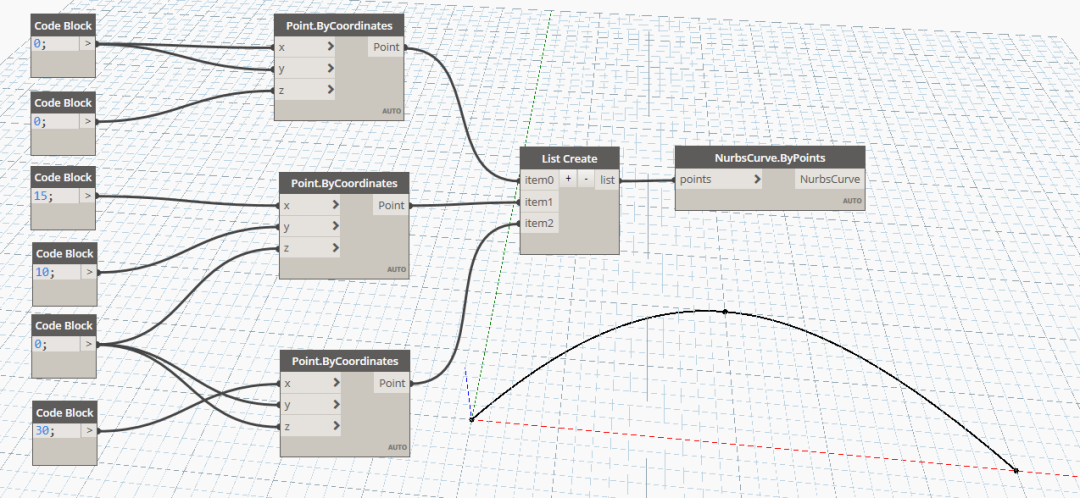
Task: Select the List Create node header
Action: point(570,158)
